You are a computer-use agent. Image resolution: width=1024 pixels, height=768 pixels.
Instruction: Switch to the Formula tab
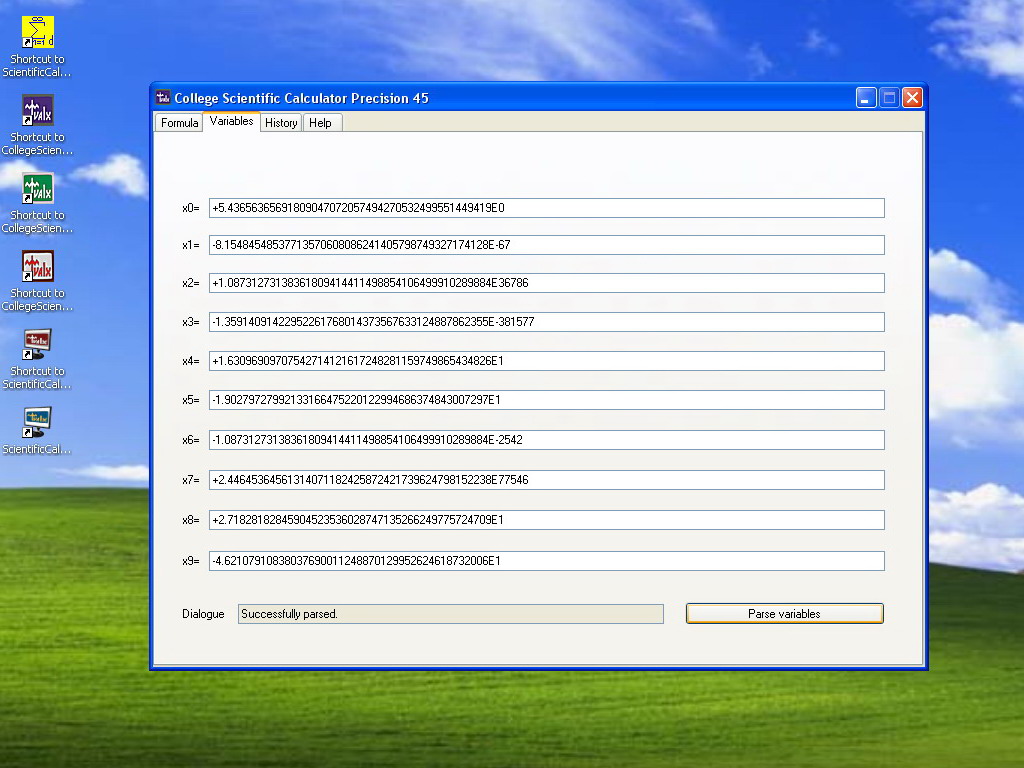pos(179,123)
